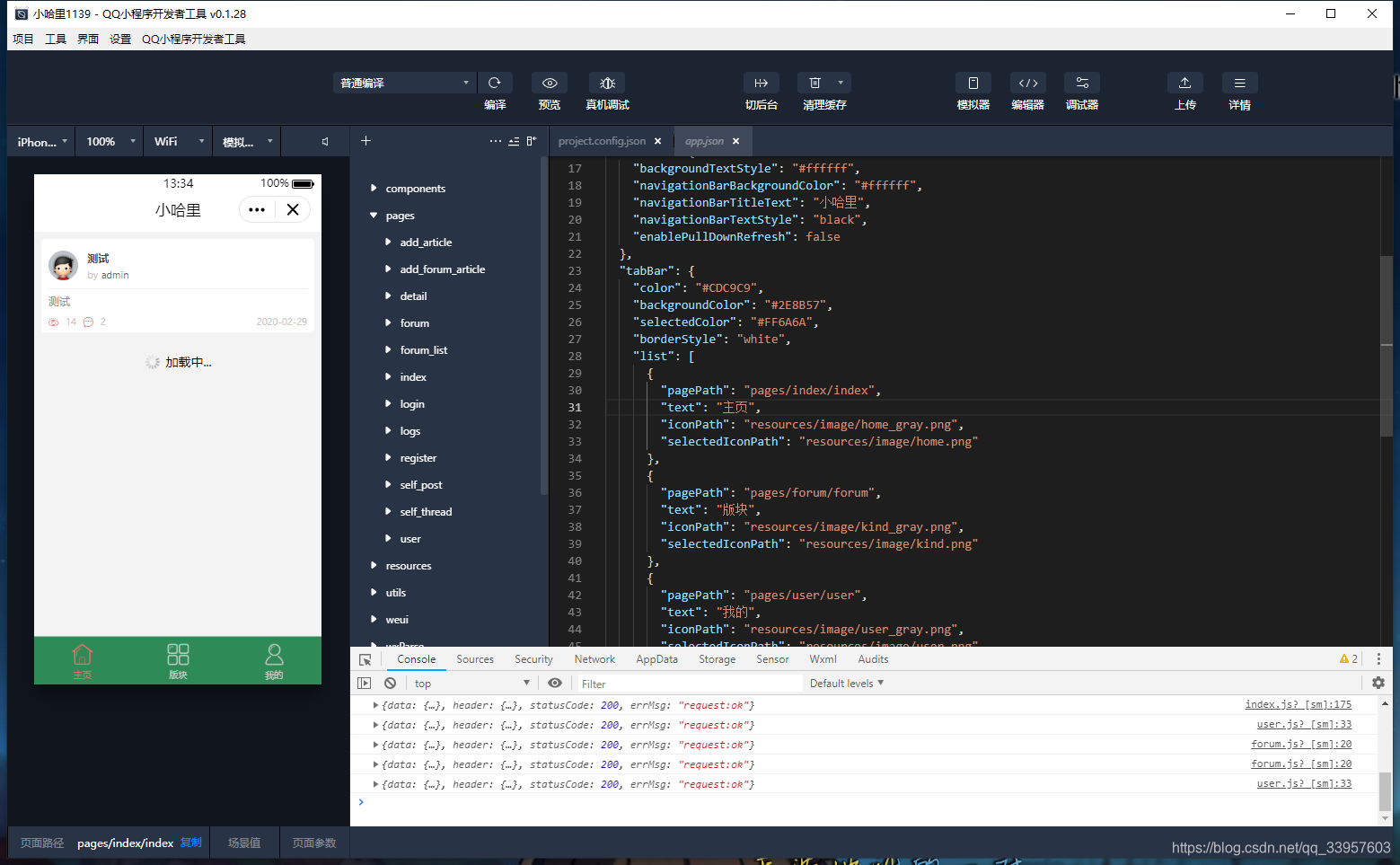
Task: Click the code editor vertical scrollbar
Action: [1387, 346]
